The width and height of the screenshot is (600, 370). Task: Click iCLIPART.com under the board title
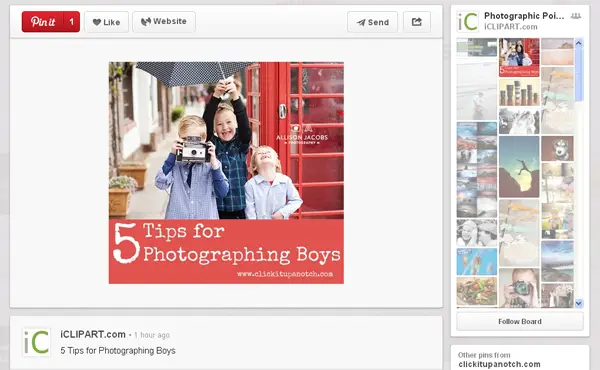pos(510,27)
